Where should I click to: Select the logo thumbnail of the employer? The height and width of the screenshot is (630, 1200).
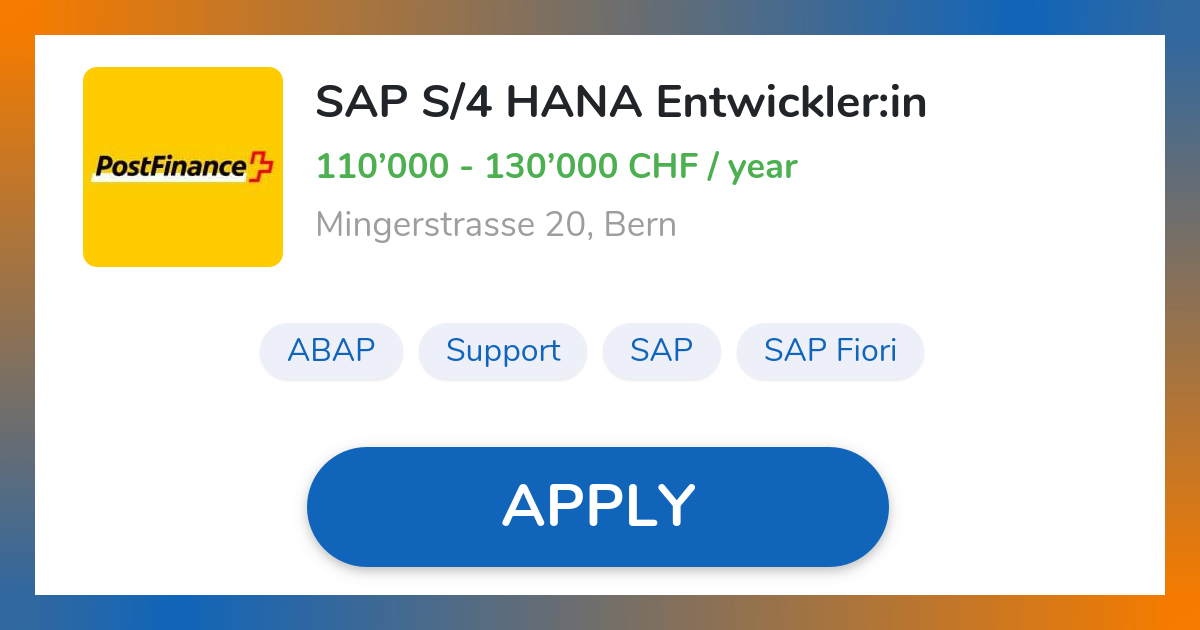pos(183,167)
